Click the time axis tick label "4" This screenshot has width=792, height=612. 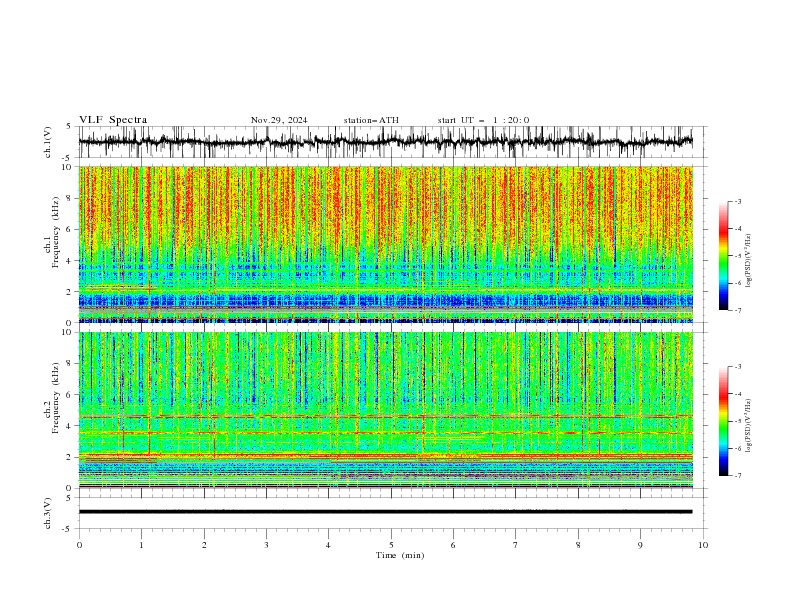coord(328,545)
